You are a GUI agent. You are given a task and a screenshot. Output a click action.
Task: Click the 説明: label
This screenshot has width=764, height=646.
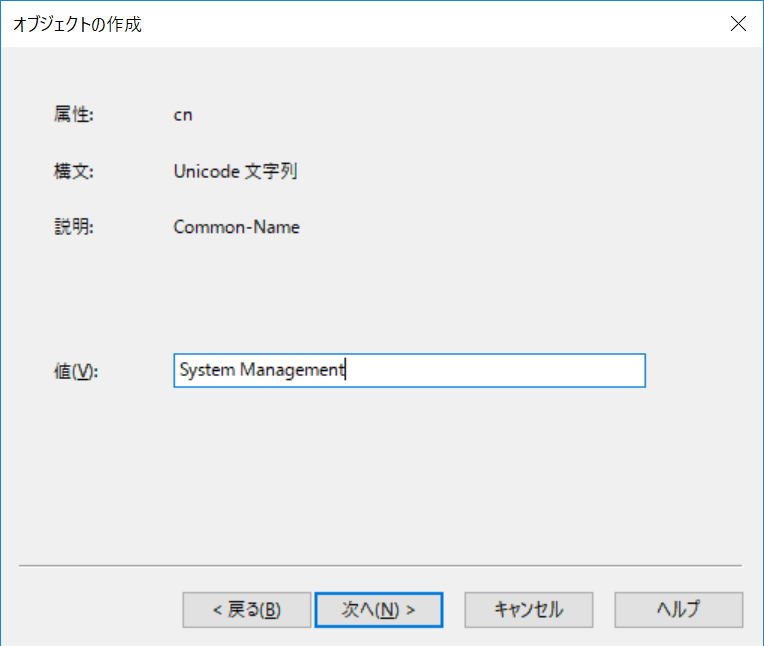click(74, 227)
